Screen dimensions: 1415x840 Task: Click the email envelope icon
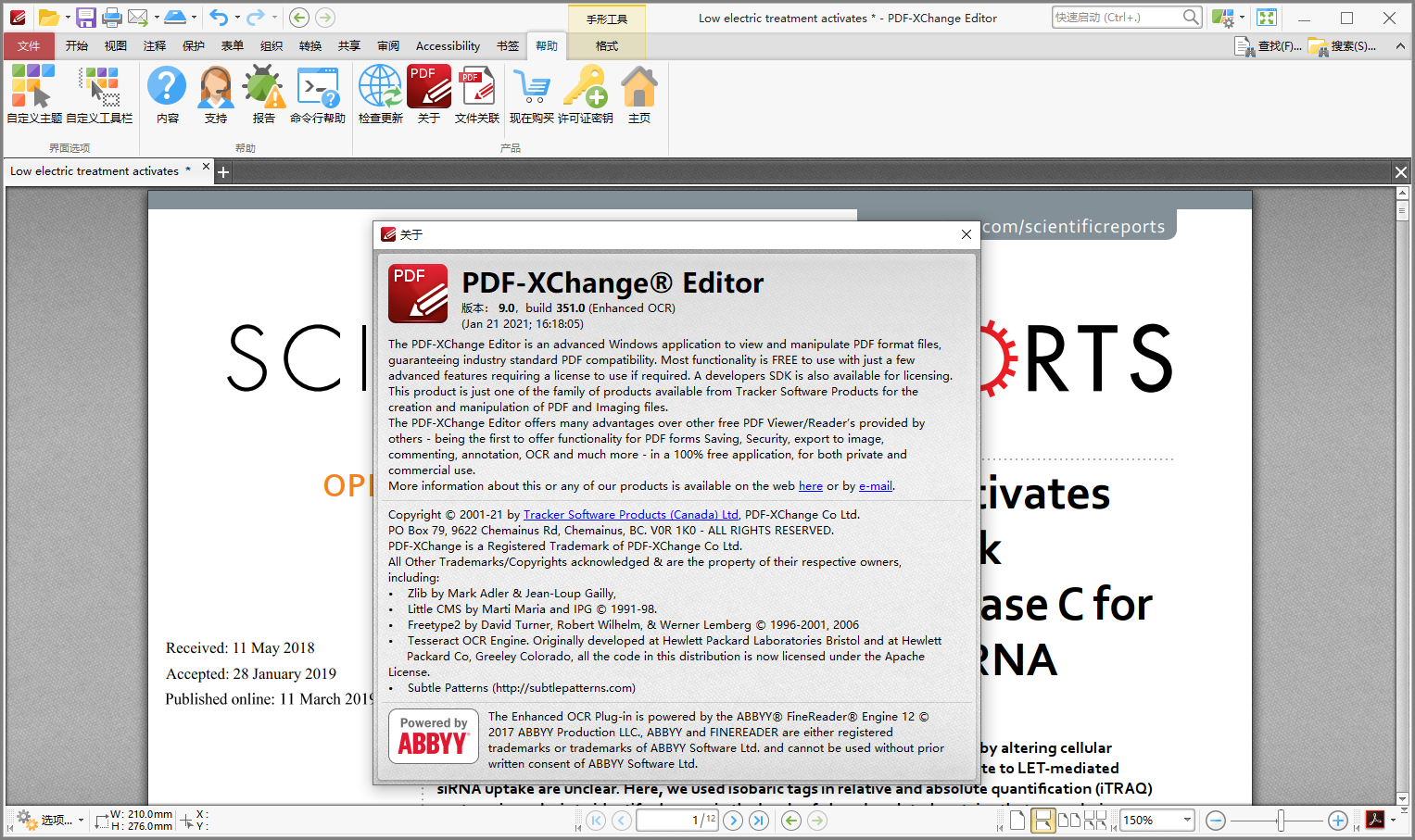138,17
